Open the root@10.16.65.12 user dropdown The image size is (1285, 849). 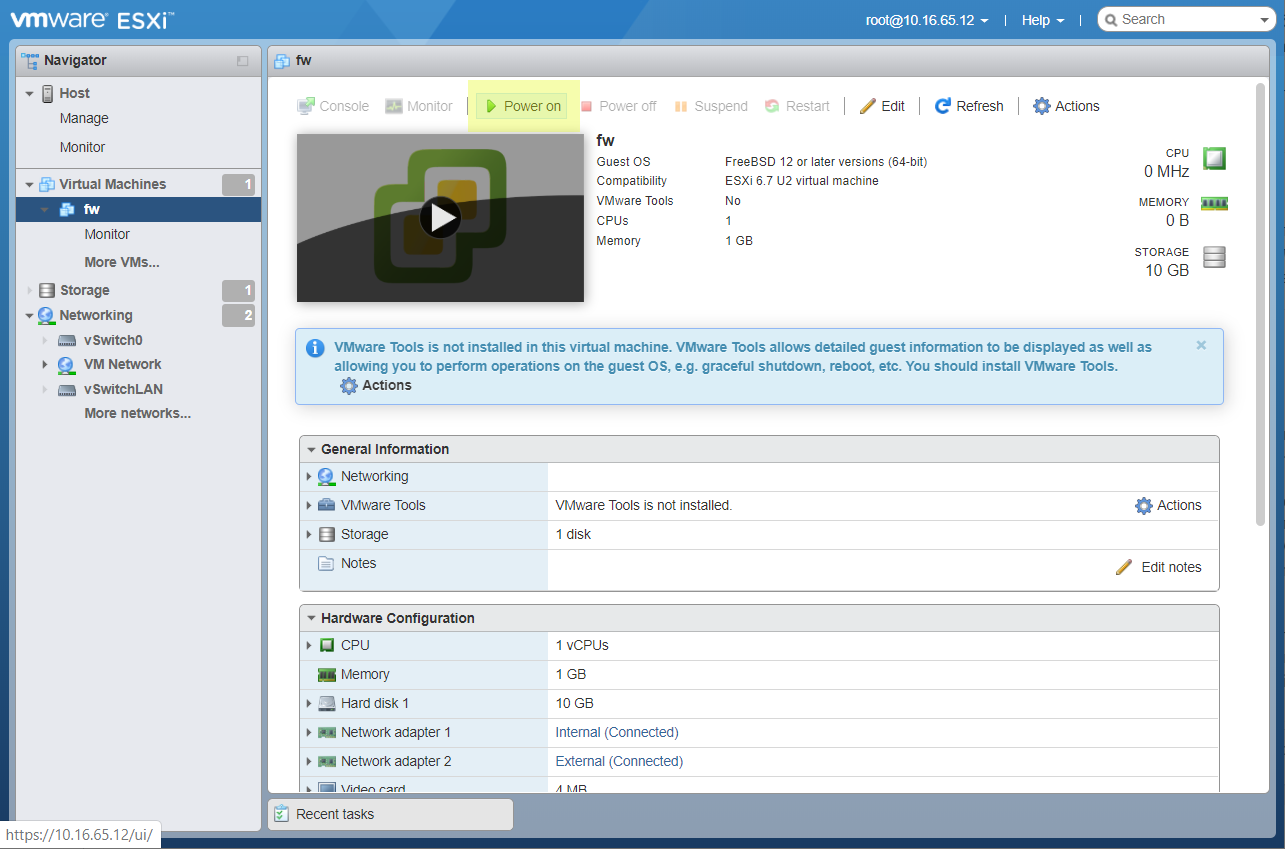point(927,20)
